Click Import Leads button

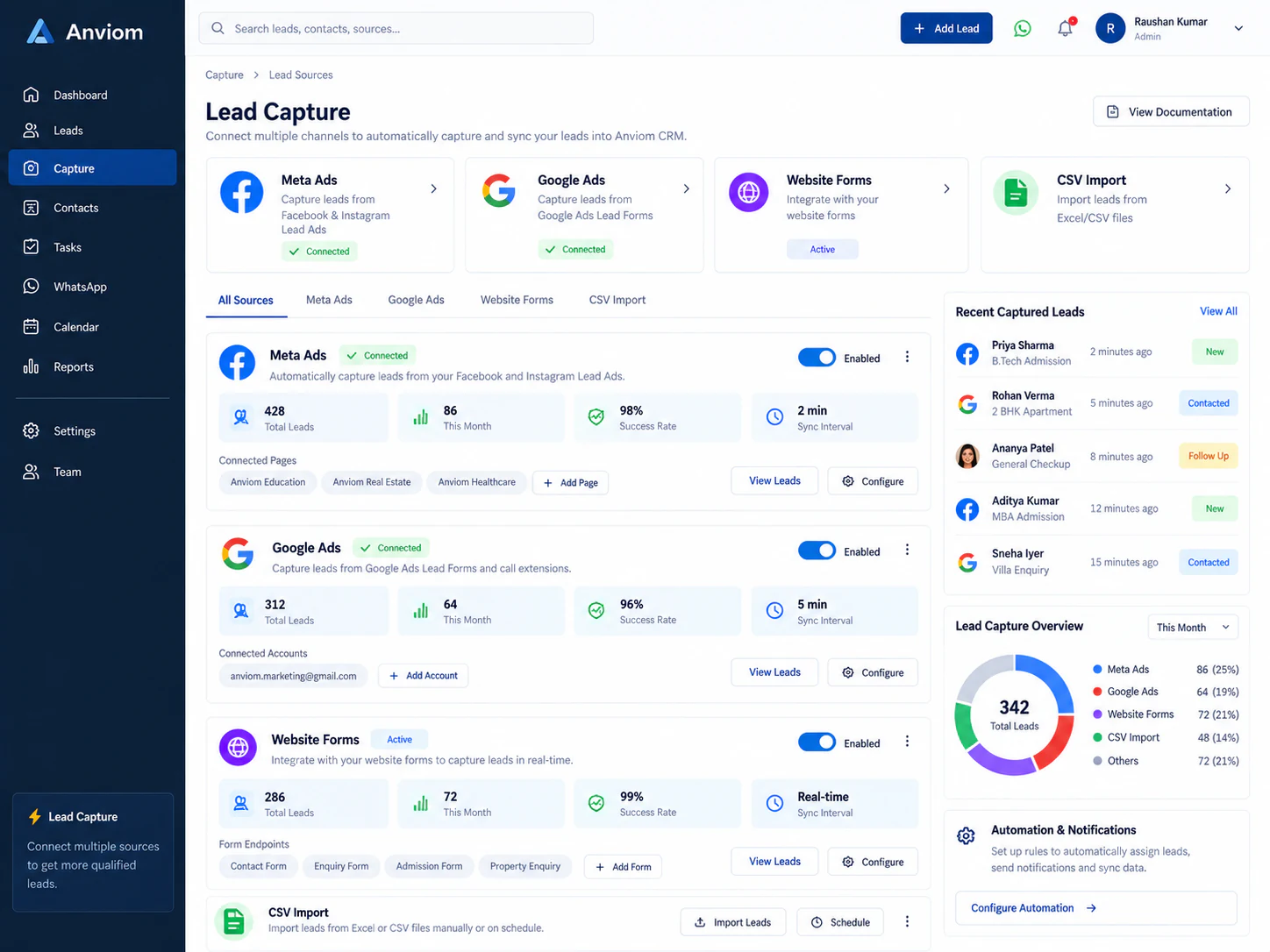click(733, 922)
